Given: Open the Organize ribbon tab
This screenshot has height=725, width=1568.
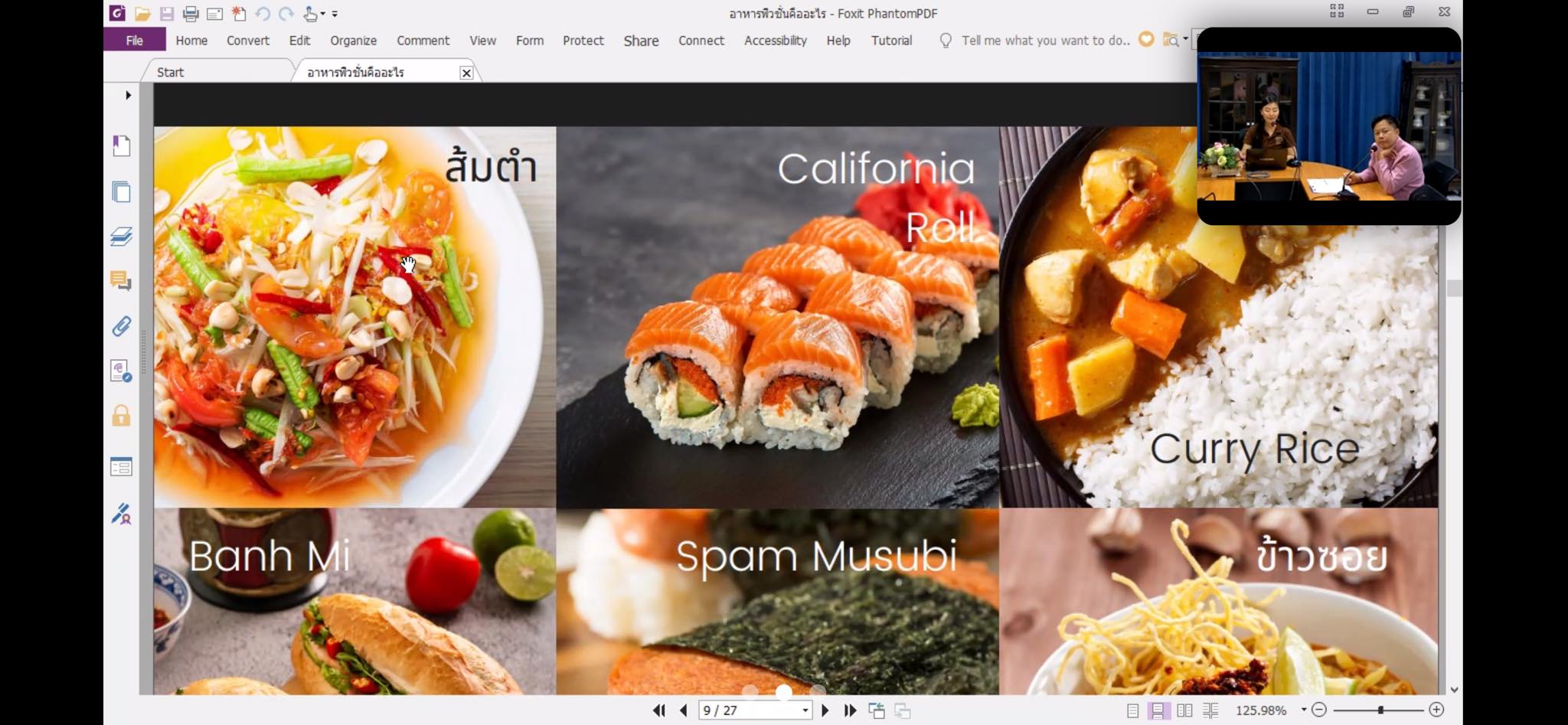Looking at the screenshot, I should point(353,41).
